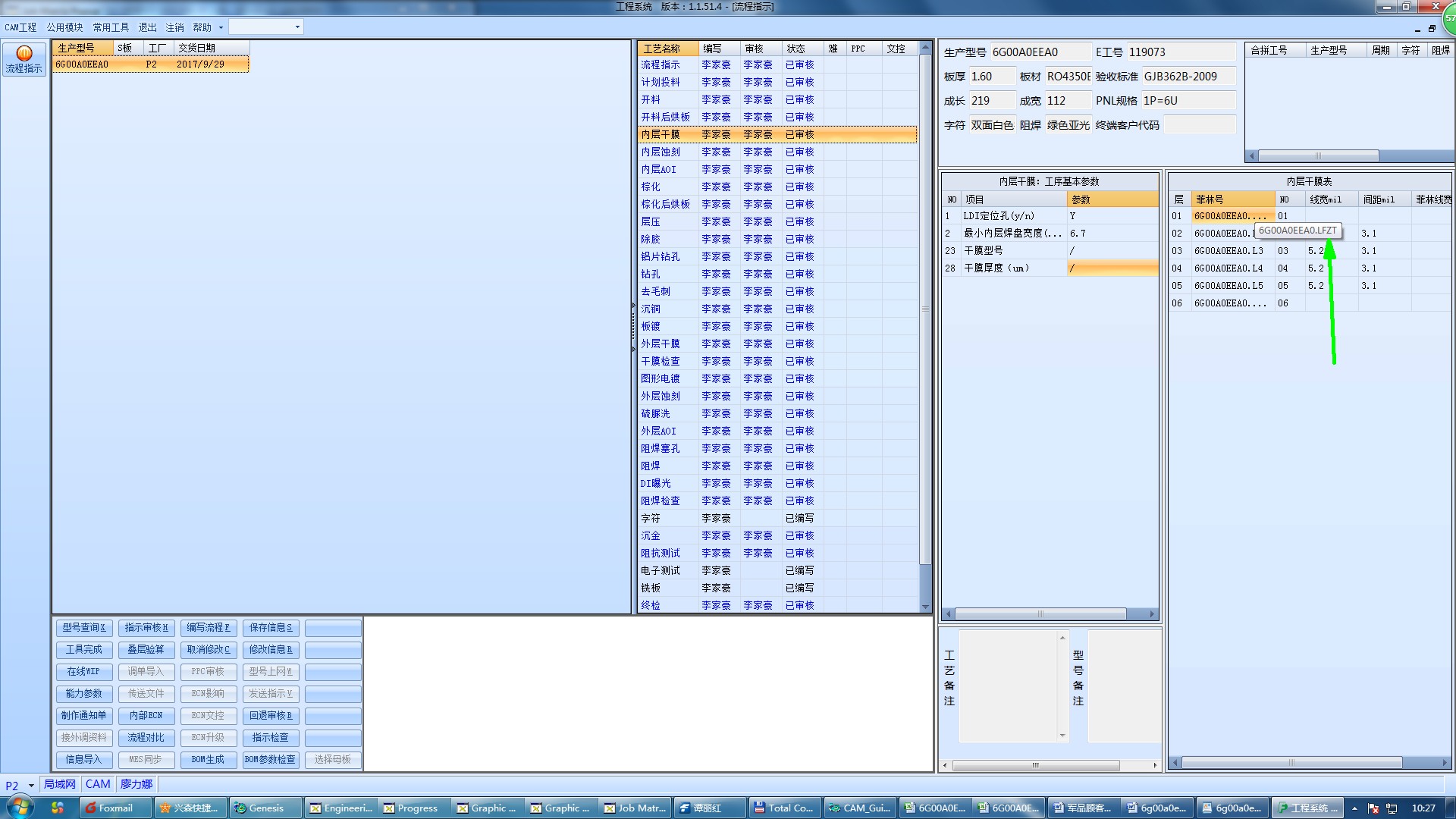The image size is (1456, 819).
Task: Open the empty toolbar combo box dropdown
Action: click(x=297, y=27)
